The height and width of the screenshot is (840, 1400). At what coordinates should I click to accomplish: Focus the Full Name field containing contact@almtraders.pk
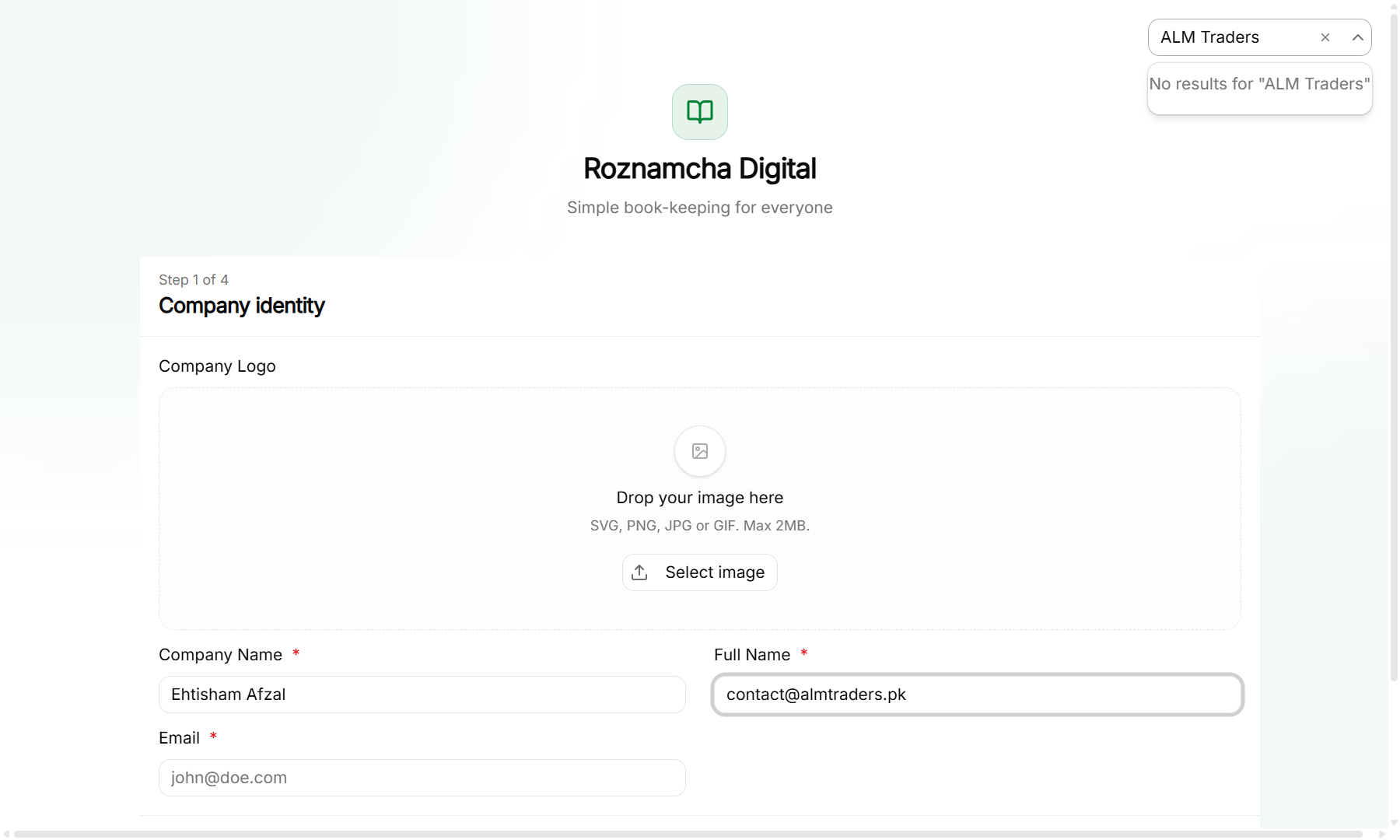tap(978, 695)
